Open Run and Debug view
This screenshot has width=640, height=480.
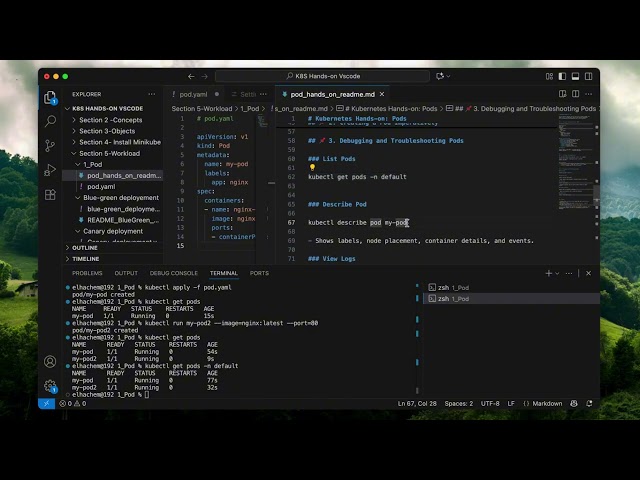pyautogui.click(x=50, y=170)
